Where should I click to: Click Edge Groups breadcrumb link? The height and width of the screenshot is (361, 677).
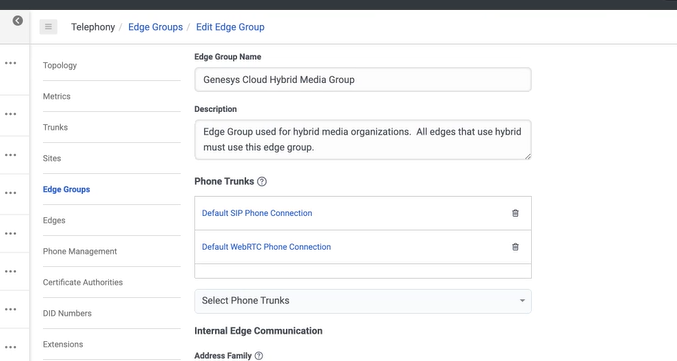point(155,27)
